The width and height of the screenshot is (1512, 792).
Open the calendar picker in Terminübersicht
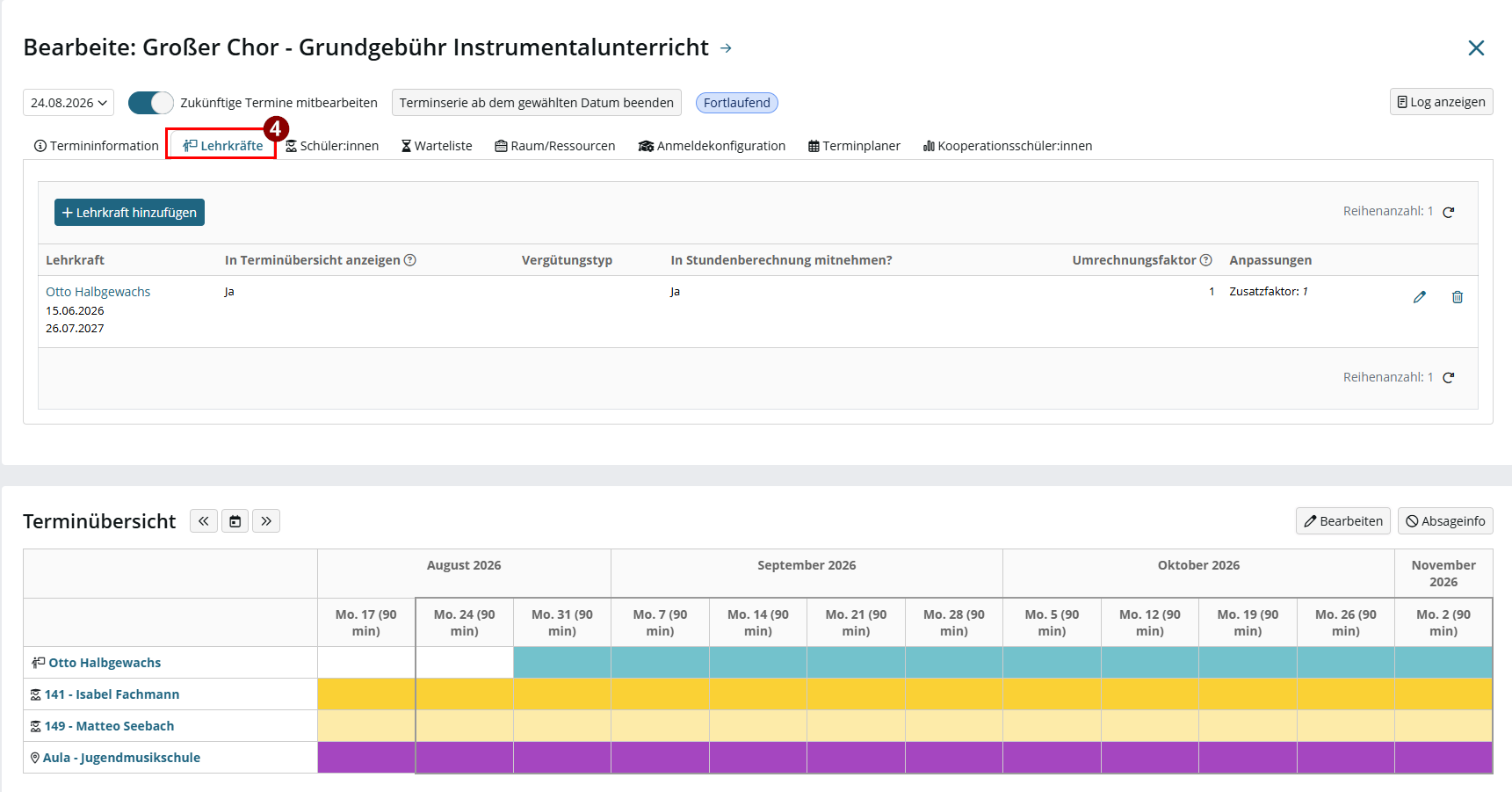coord(235,521)
